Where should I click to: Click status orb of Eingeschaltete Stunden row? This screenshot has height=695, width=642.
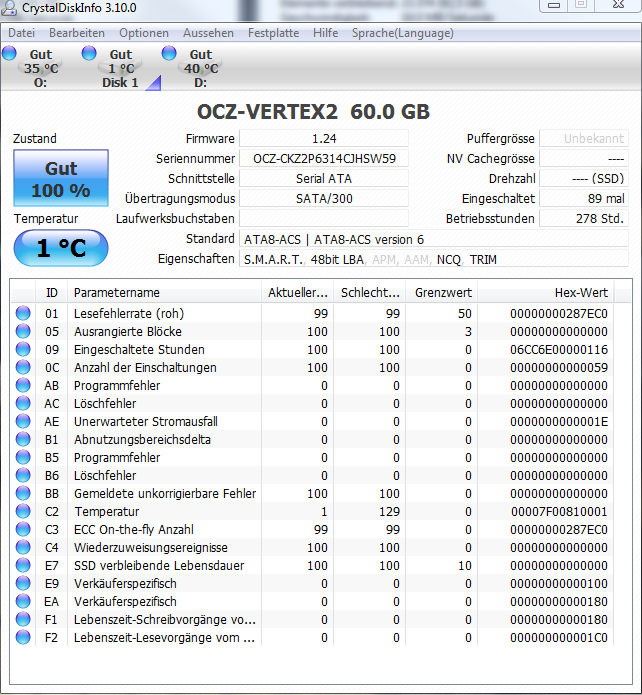coord(23,349)
